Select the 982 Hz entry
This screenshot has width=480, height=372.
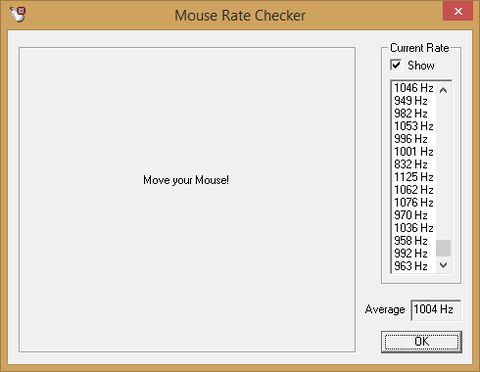tap(414, 113)
